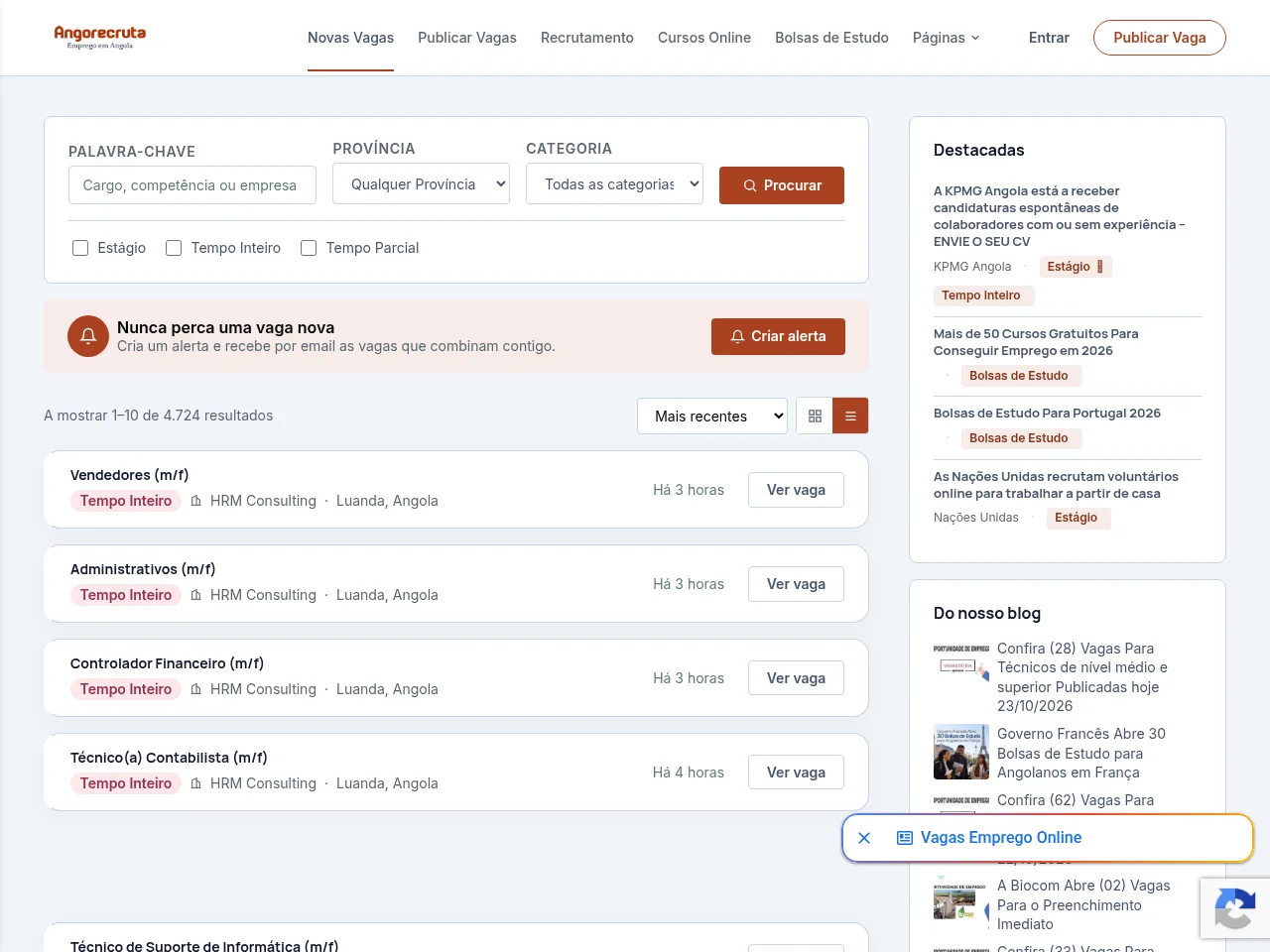The height and width of the screenshot is (952, 1270).
Task: Click Ver vaga for Vendedores (m/f)
Action: click(796, 490)
